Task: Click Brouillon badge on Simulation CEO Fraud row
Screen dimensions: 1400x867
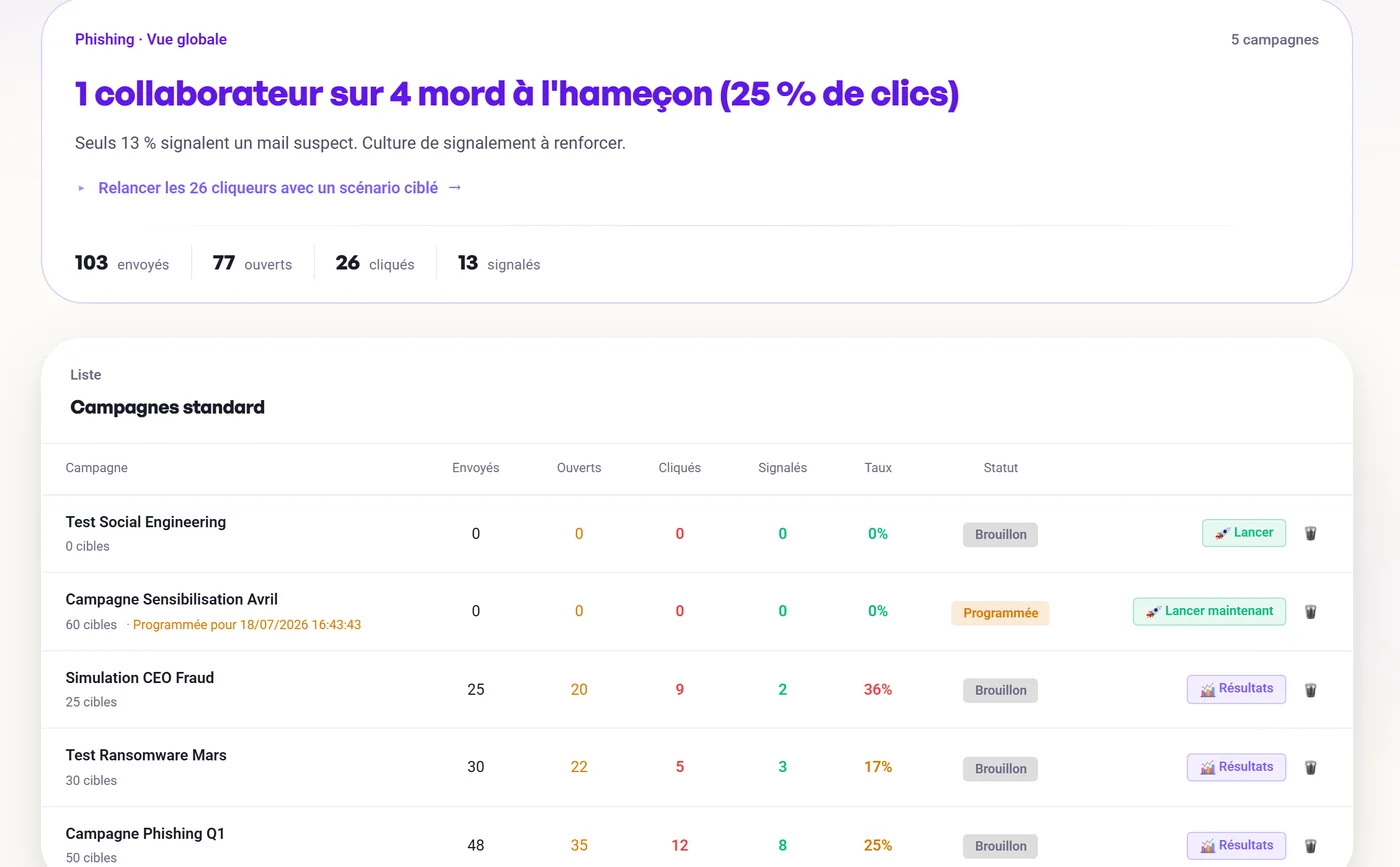Action: click(1000, 690)
